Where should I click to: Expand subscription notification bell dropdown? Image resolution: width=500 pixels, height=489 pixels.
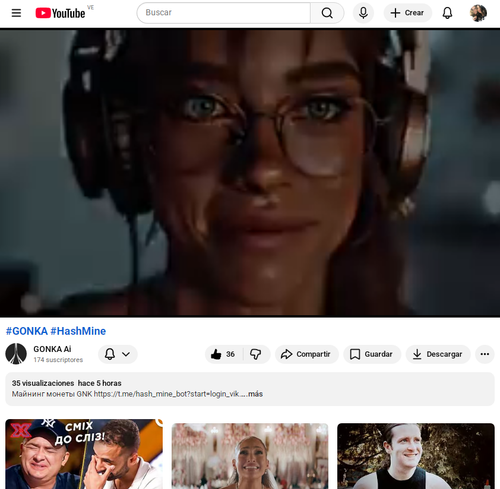click(x=117, y=354)
